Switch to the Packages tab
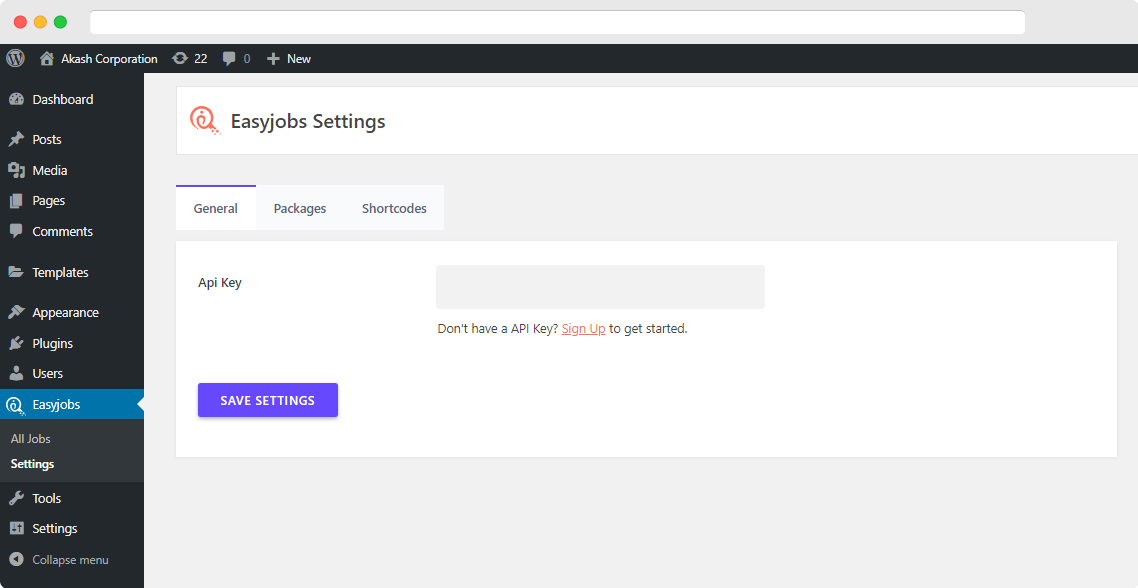The height and width of the screenshot is (588, 1138). pyautogui.click(x=300, y=208)
